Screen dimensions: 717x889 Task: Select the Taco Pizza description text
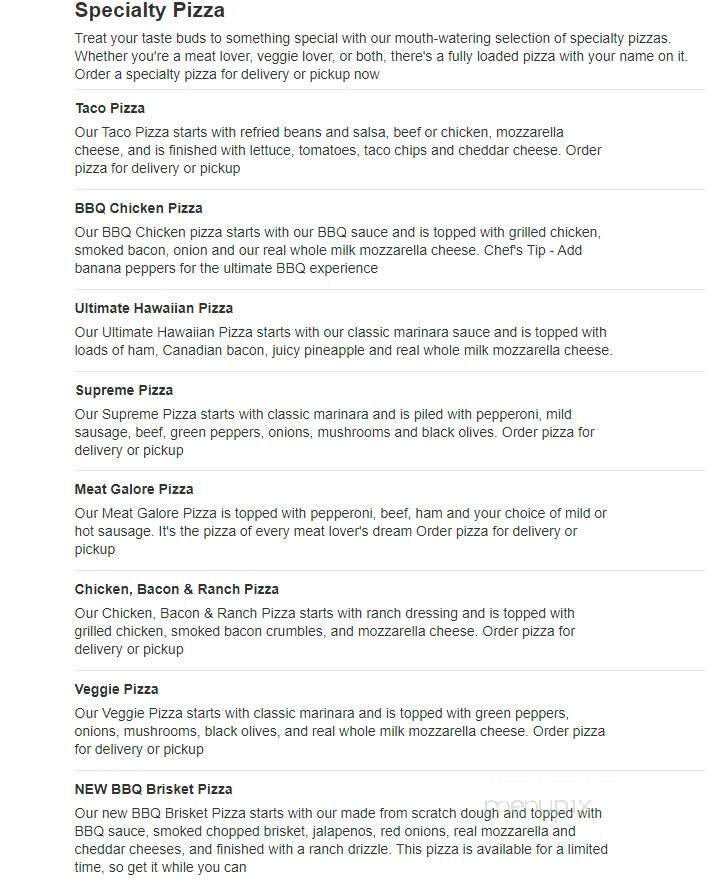coord(338,150)
